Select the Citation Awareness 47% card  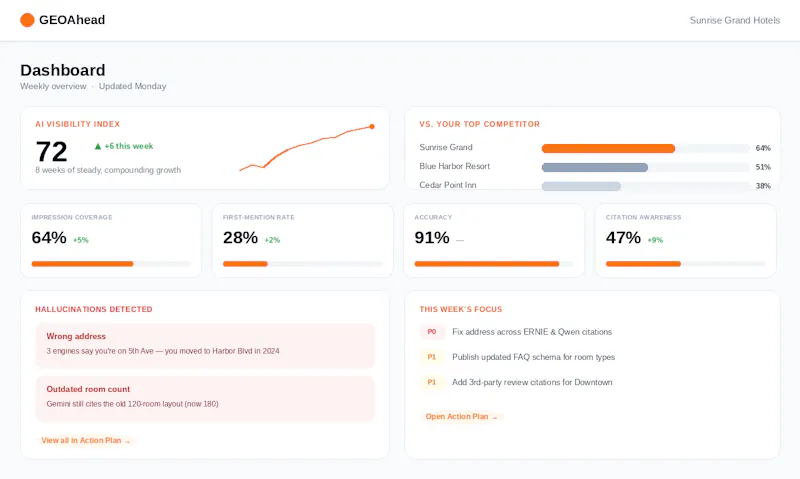(686, 241)
